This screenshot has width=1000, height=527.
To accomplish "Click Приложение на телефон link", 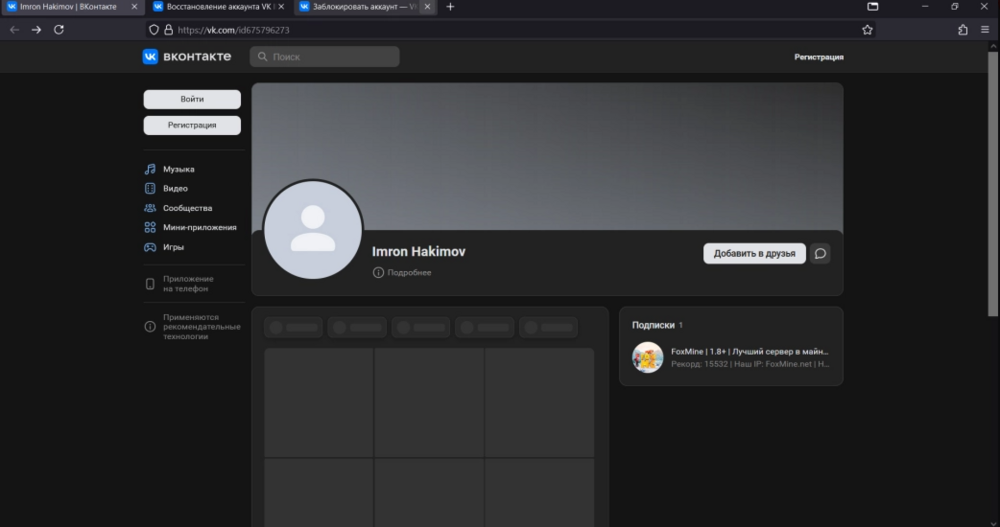I will click(188, 284).
